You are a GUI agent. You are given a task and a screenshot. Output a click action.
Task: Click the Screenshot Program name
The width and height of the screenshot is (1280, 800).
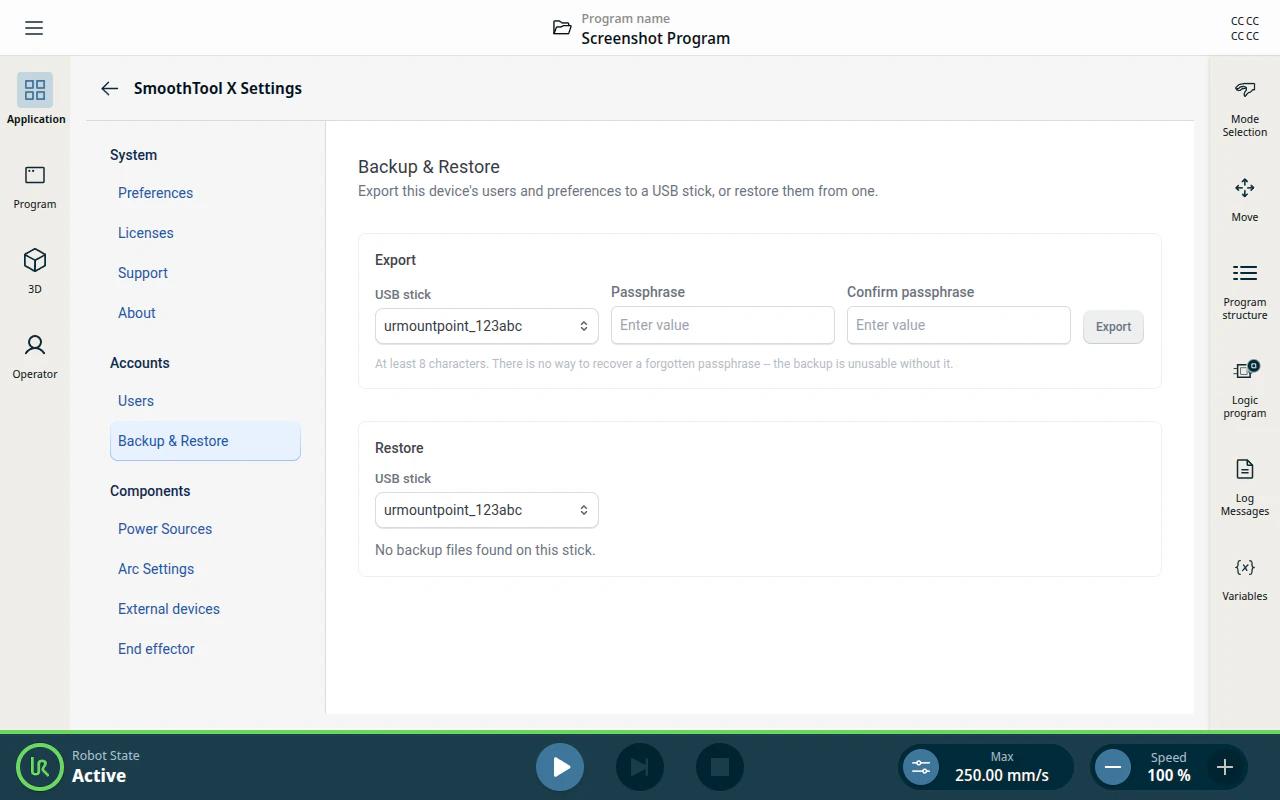(656, 38)
